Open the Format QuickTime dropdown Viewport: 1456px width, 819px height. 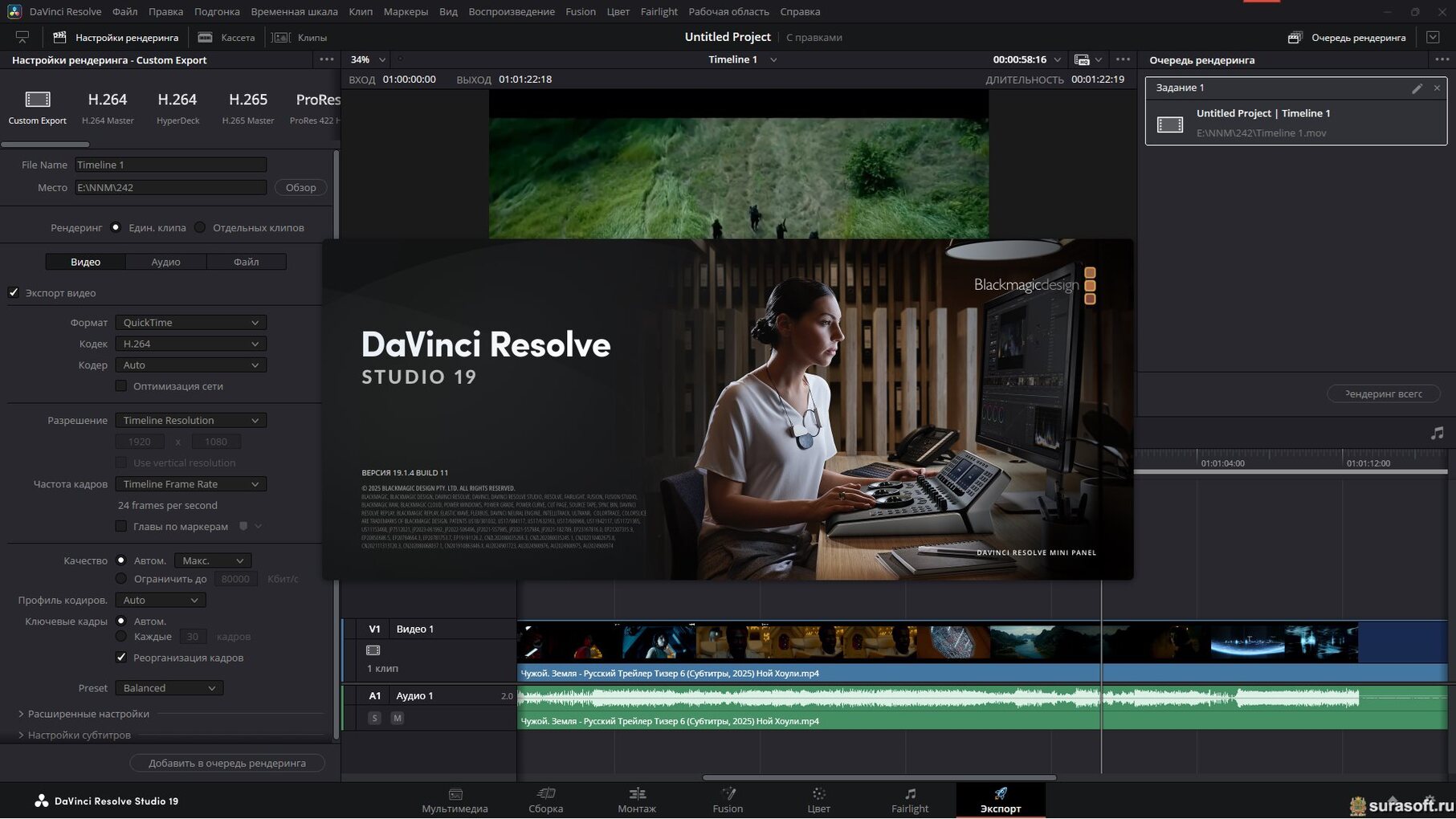pos(190,322)
